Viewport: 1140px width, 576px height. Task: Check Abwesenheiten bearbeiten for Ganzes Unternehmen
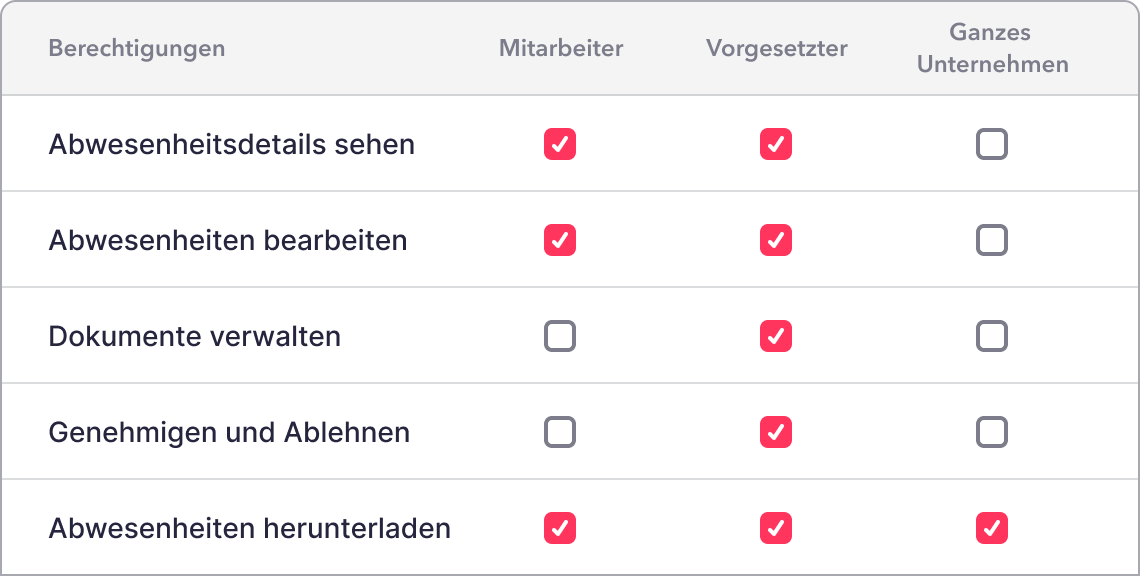click(992, 241)
